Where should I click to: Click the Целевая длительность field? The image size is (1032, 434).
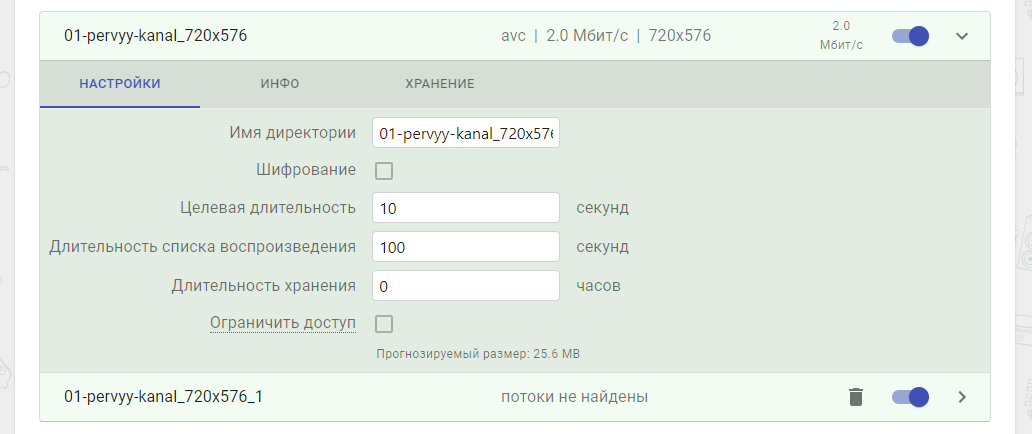tap(466, 208)
